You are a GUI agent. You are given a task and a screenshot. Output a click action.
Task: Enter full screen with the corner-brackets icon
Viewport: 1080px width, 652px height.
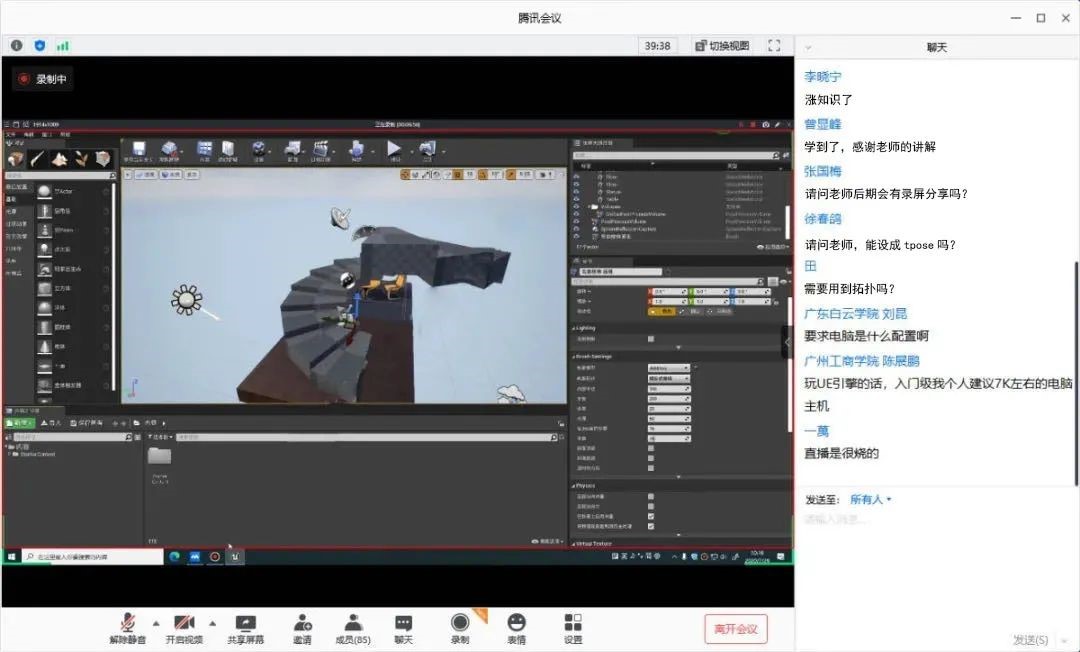[x=774, y=45]
